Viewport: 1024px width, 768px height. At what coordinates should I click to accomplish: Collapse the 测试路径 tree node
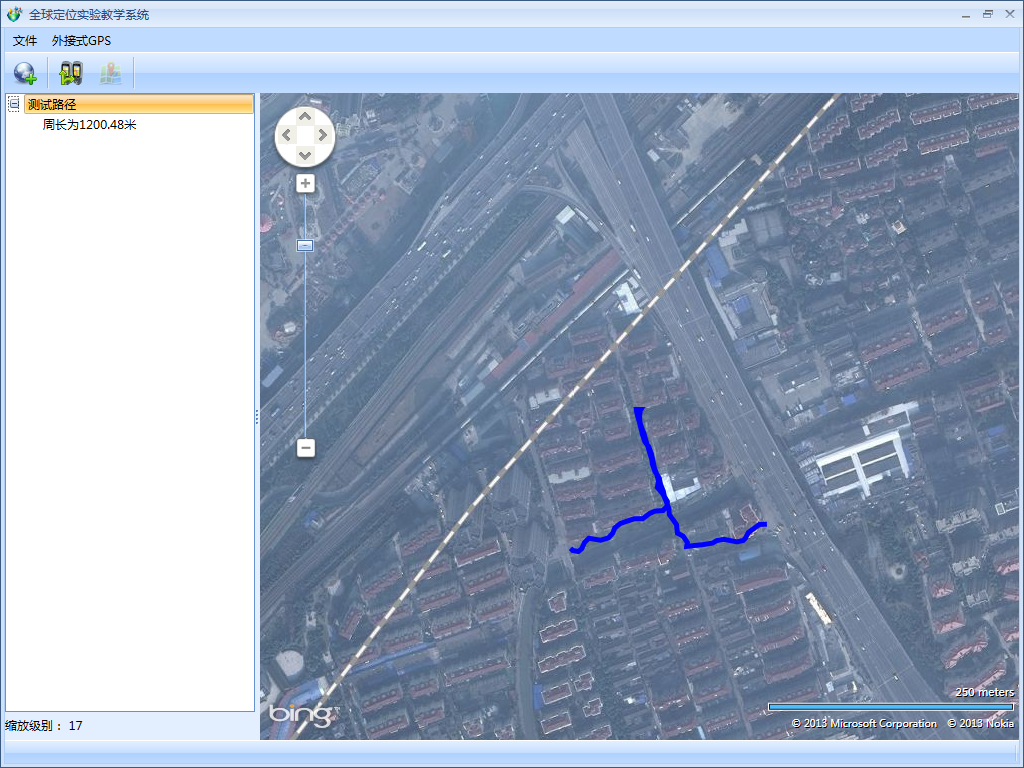pyautogui.click(x=14, y=104)
